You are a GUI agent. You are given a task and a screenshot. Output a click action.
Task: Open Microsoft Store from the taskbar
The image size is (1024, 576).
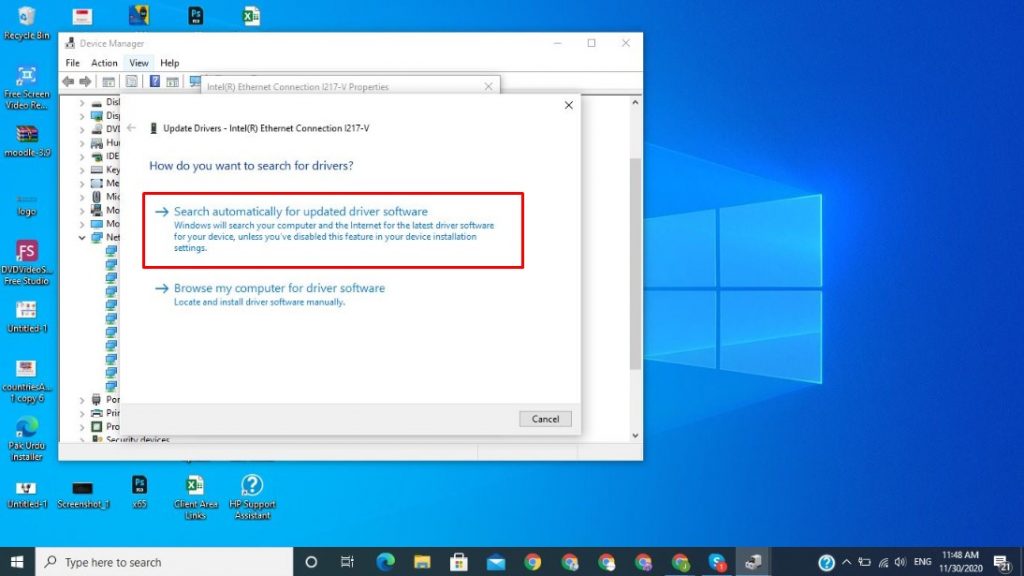(459, 562)
